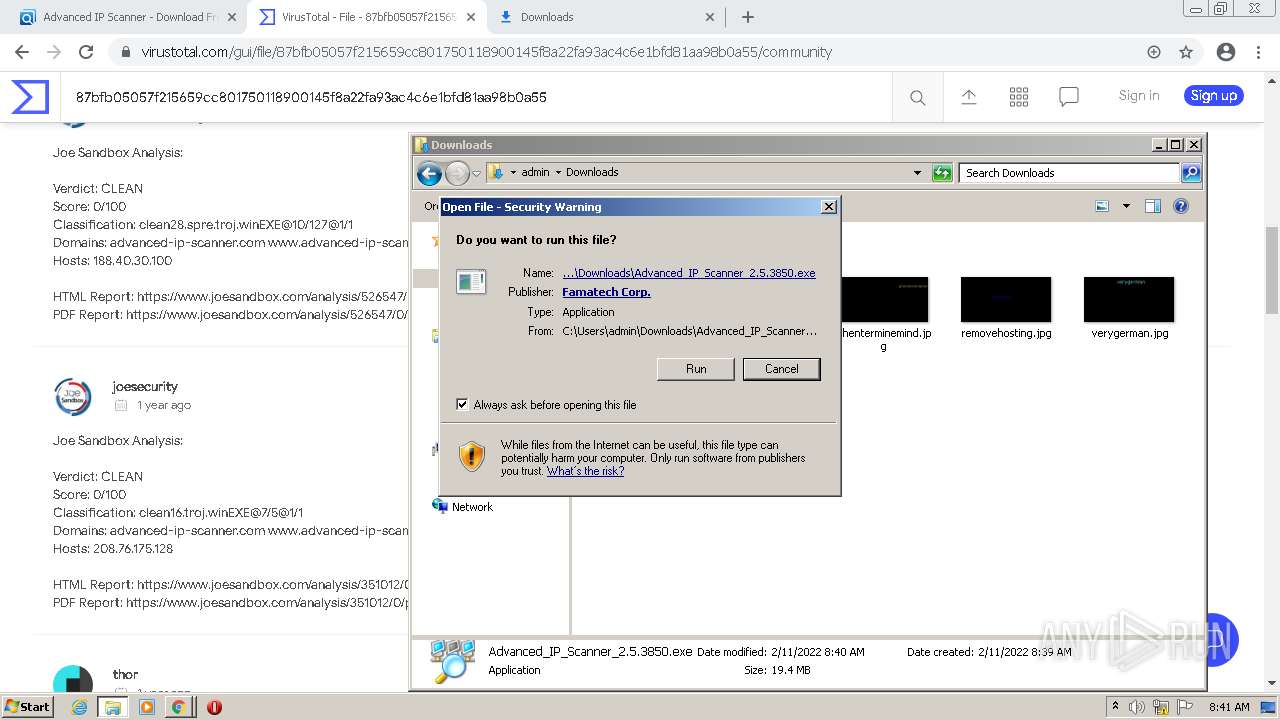Viewport: 1280px width, 720px height.
Task: Click the system tray volume icon
Action: [1137, 707]
